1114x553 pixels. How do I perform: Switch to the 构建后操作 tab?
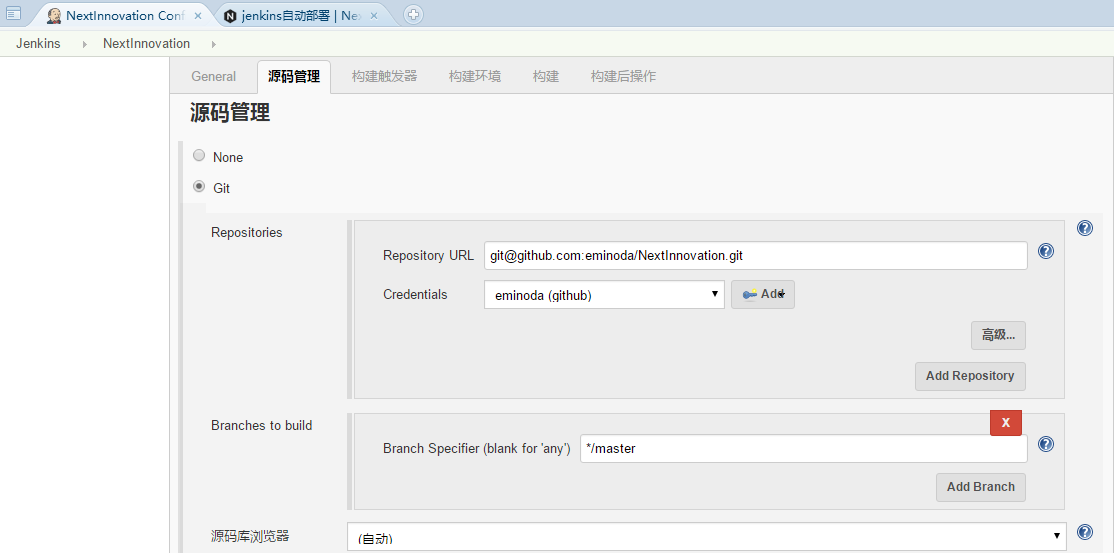pos(623,77)
